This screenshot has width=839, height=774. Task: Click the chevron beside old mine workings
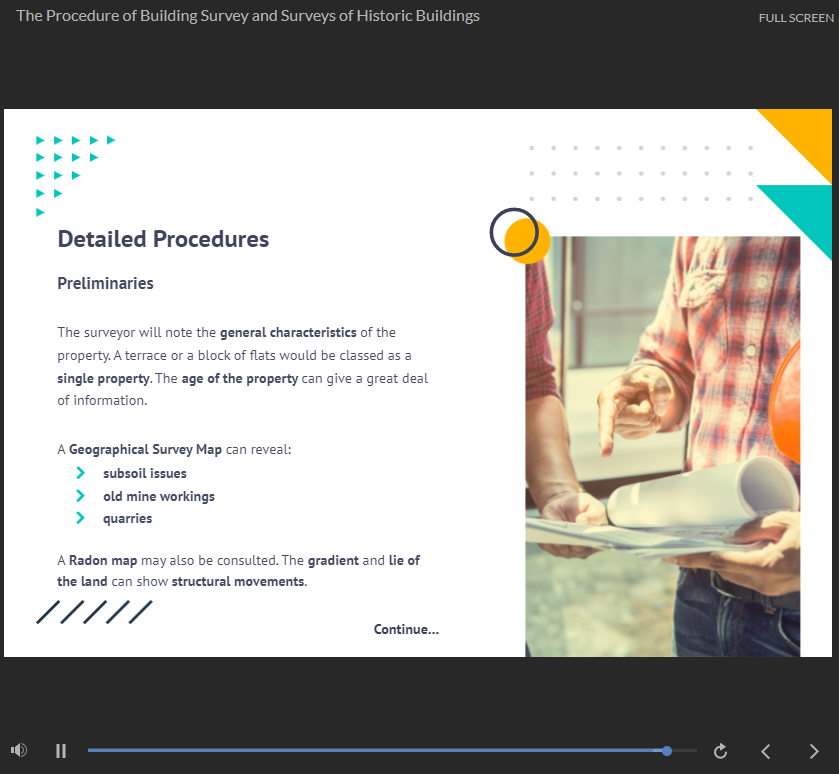[x=81, y=496]
